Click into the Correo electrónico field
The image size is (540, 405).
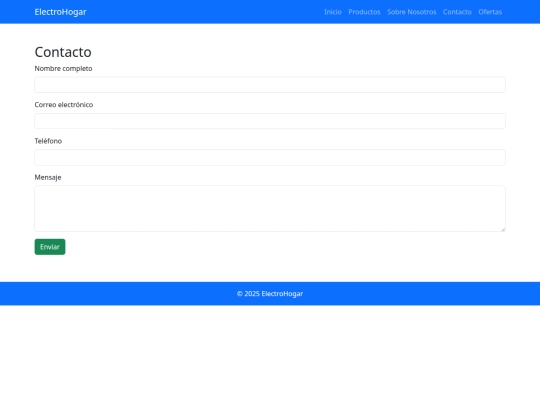(x=270, y=121)
